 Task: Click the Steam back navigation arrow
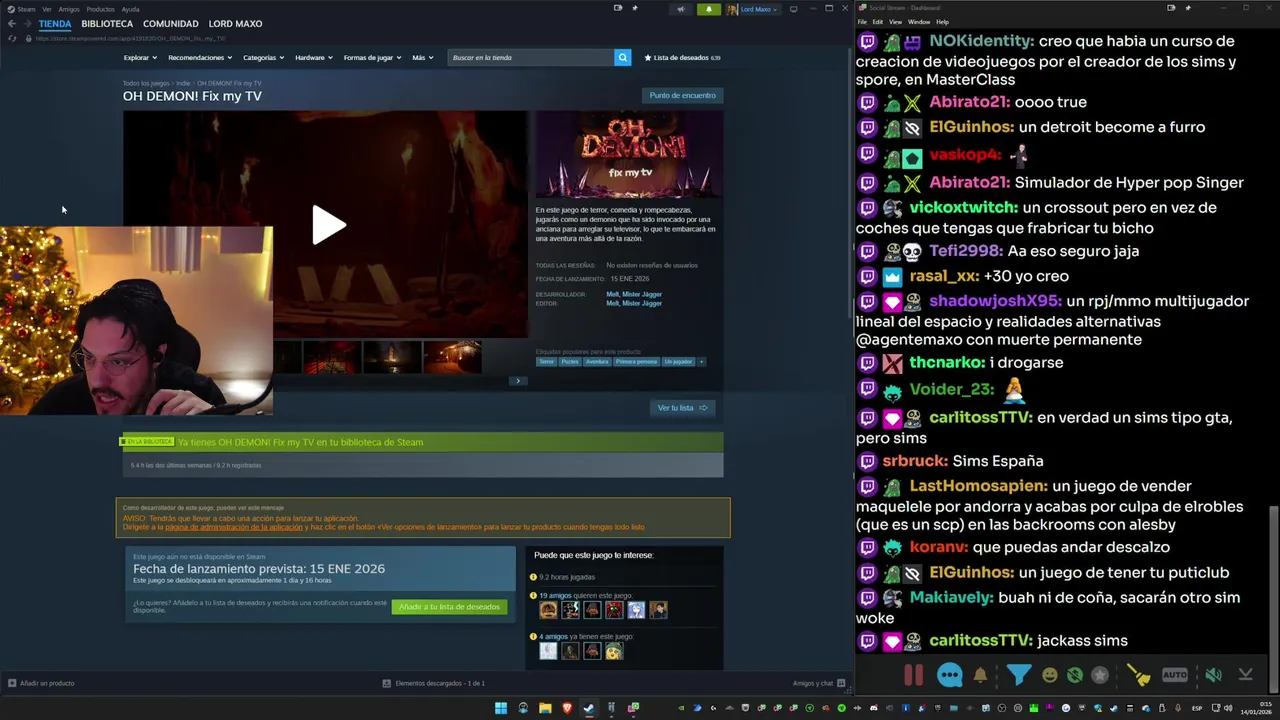tap(12, 23)
